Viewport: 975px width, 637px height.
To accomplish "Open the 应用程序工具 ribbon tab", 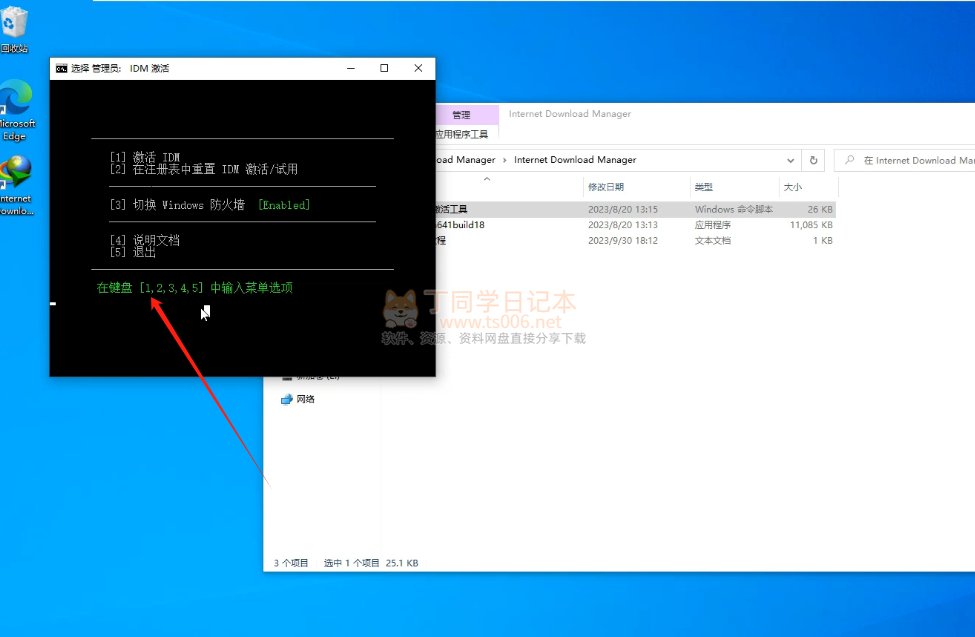I will pos(462,134).
